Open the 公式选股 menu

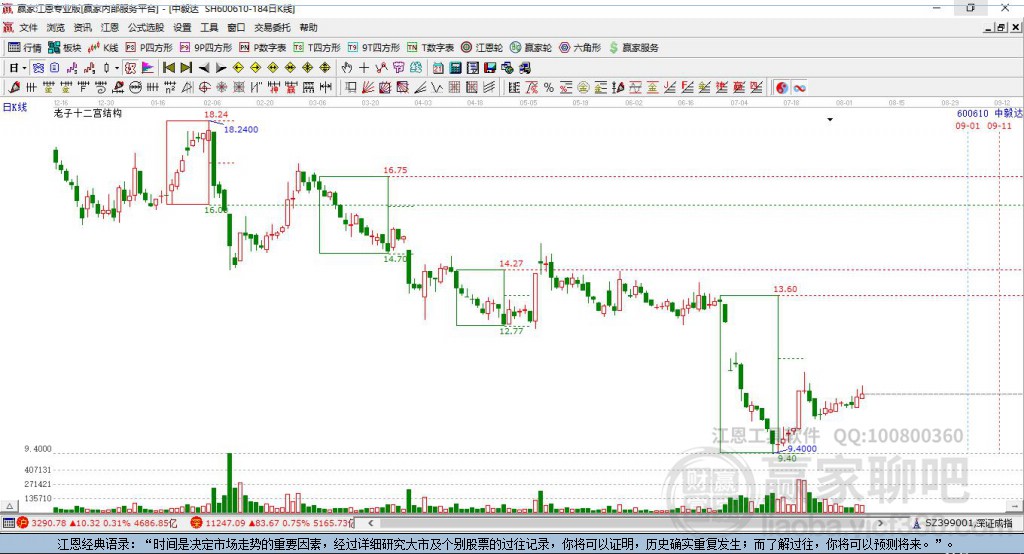[146, 27]
